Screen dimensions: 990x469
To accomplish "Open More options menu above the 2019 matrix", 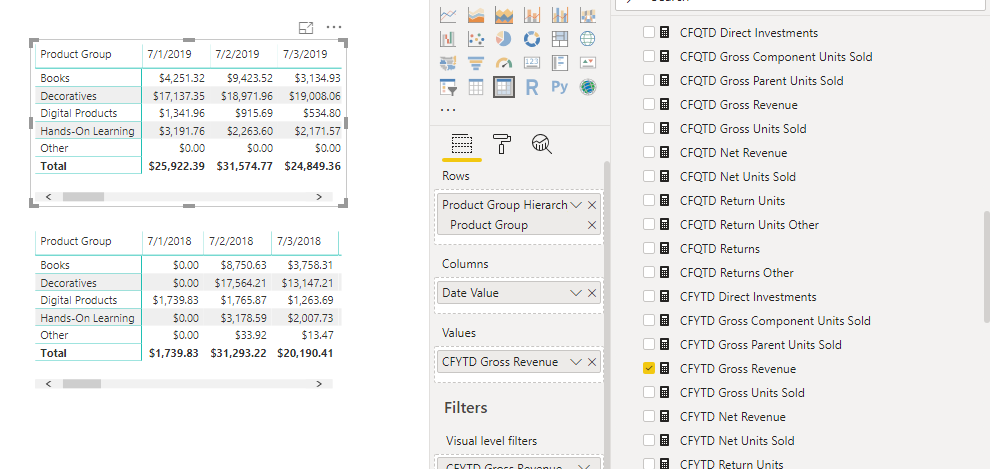I will click(334, 27).
